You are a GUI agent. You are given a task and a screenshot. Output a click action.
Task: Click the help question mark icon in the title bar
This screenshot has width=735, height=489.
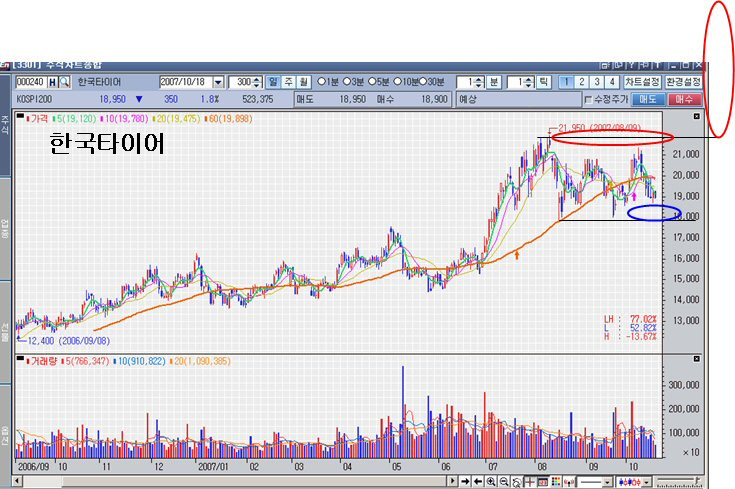point(631,65)
